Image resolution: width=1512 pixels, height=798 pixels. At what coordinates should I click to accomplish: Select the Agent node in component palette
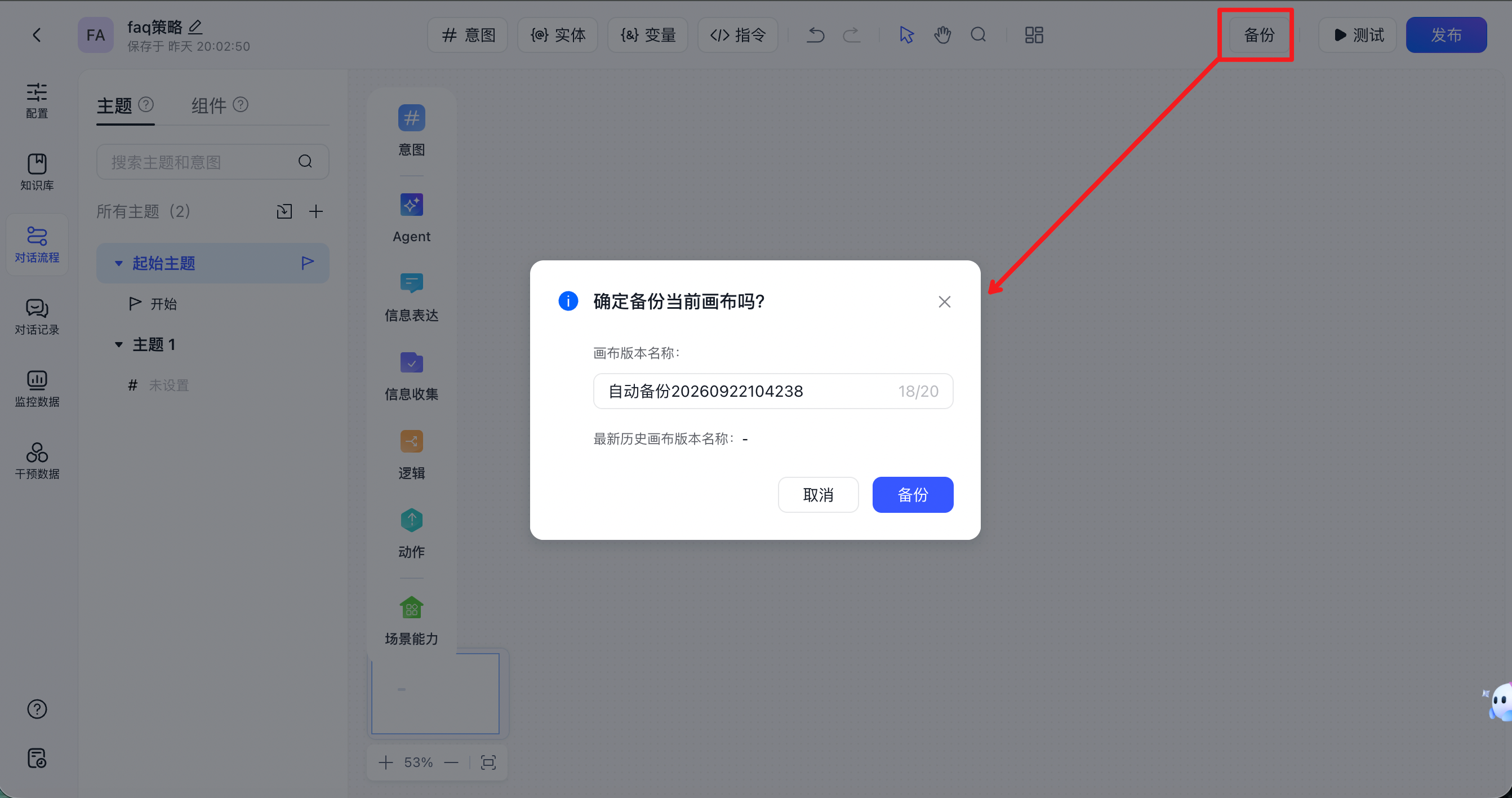point(411,218)
